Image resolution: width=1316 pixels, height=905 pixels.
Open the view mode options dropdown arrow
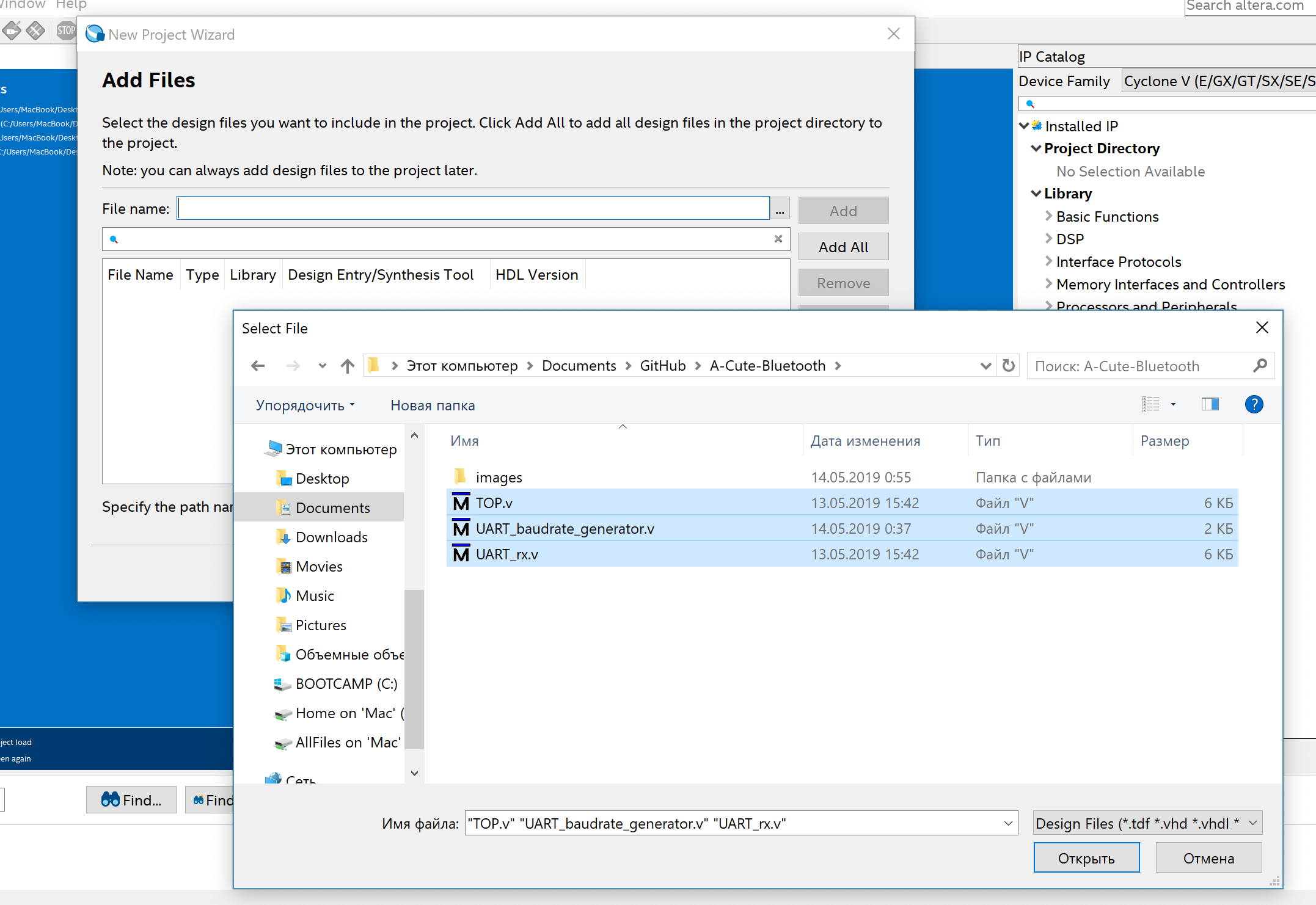tap(1173, 404)
